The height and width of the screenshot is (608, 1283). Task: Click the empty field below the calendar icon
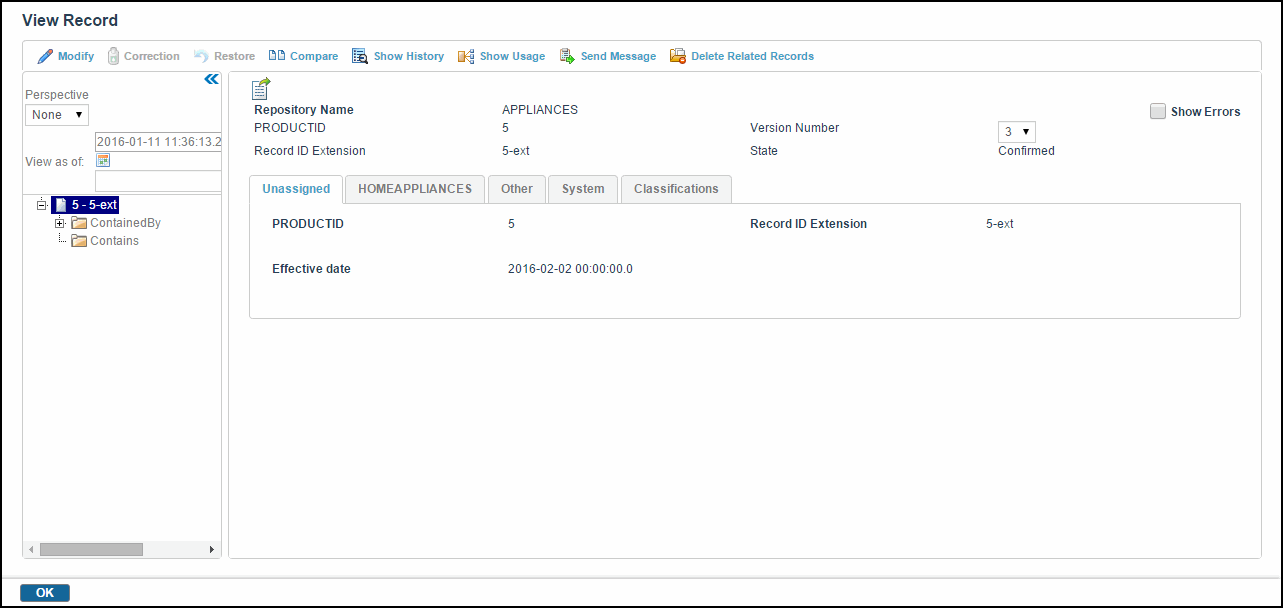click(x=158, y=181)
